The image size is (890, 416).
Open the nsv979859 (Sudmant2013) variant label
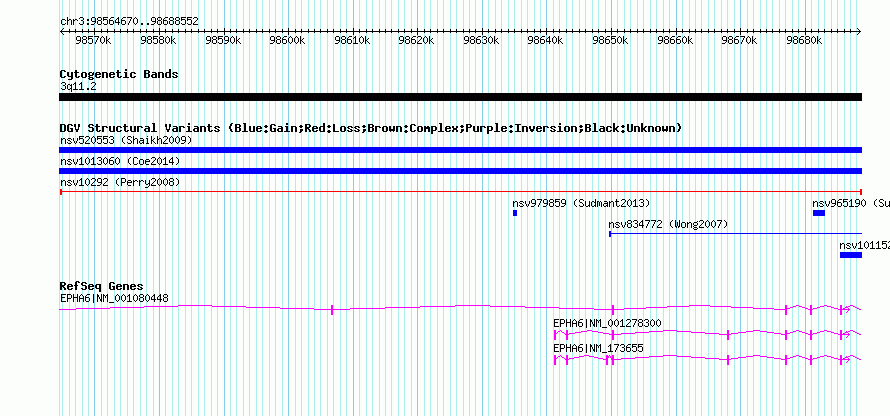click(x=581, y=203)
